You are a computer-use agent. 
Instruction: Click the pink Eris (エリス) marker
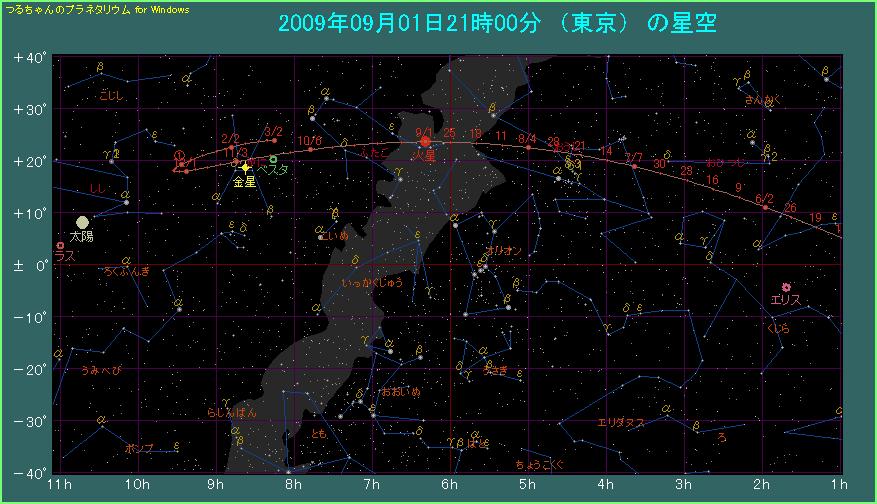[x=786, y=287]
